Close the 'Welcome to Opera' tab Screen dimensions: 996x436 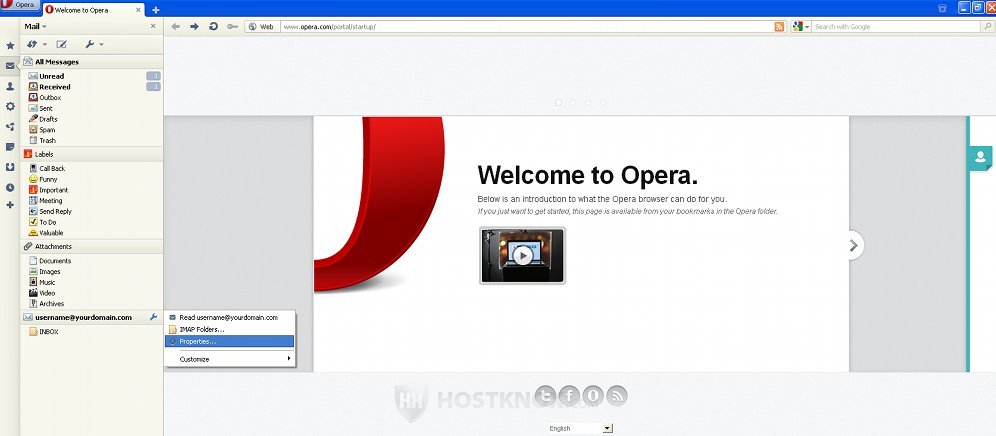(140, 10)
